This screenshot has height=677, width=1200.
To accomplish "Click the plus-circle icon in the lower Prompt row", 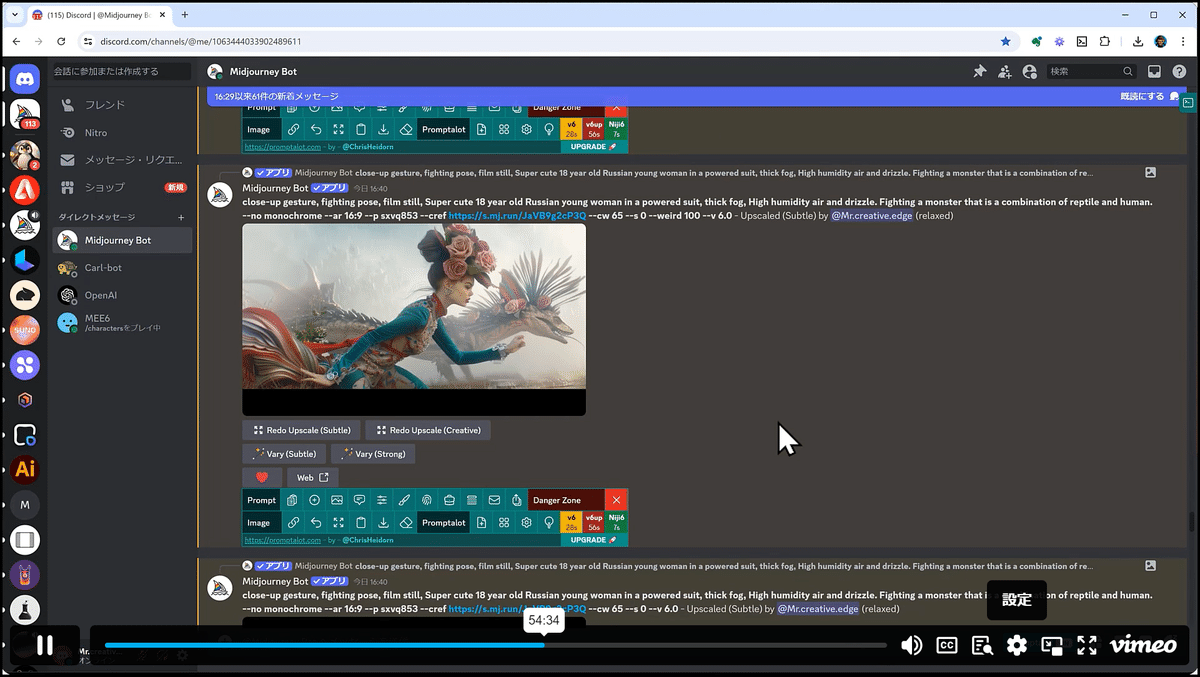I will click(314, 500).
